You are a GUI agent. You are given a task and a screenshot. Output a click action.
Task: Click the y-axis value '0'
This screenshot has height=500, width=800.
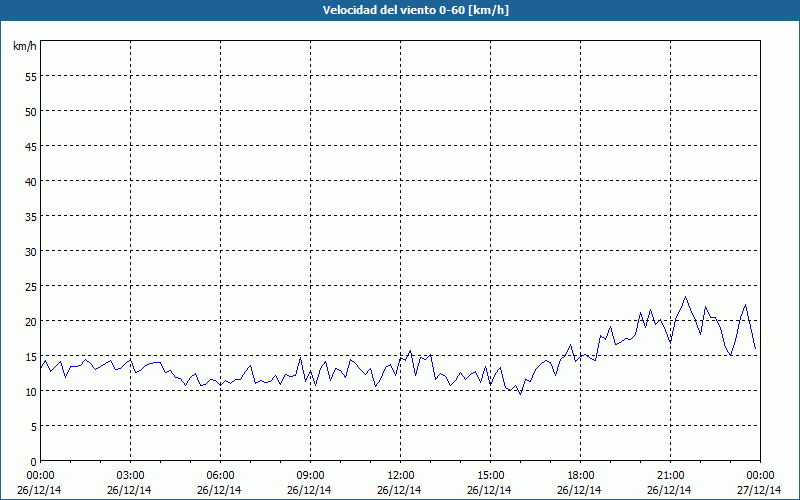click(34, 462)
